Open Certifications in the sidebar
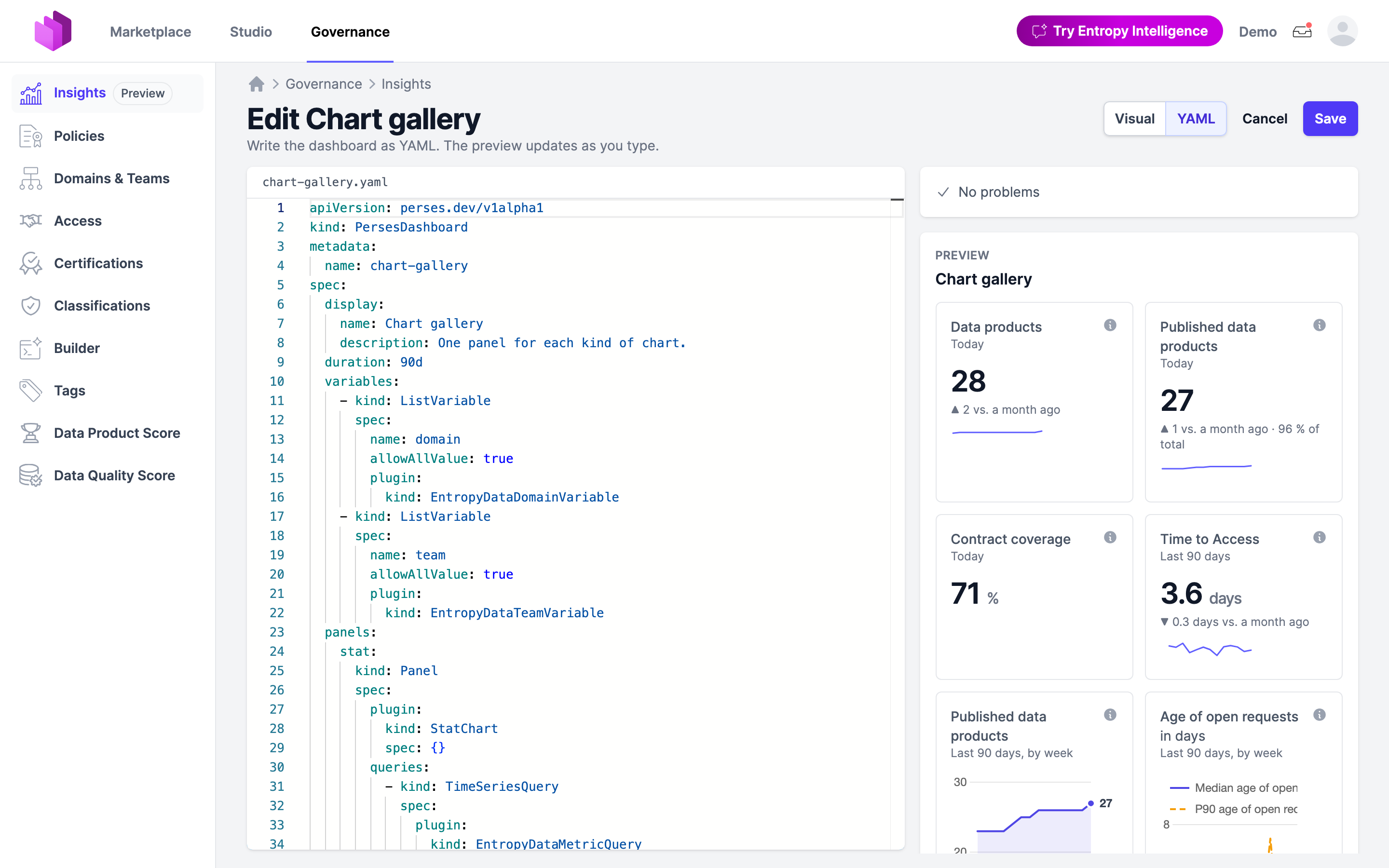The width and height of the screenshot is (1389, 868). coord(108,263)
